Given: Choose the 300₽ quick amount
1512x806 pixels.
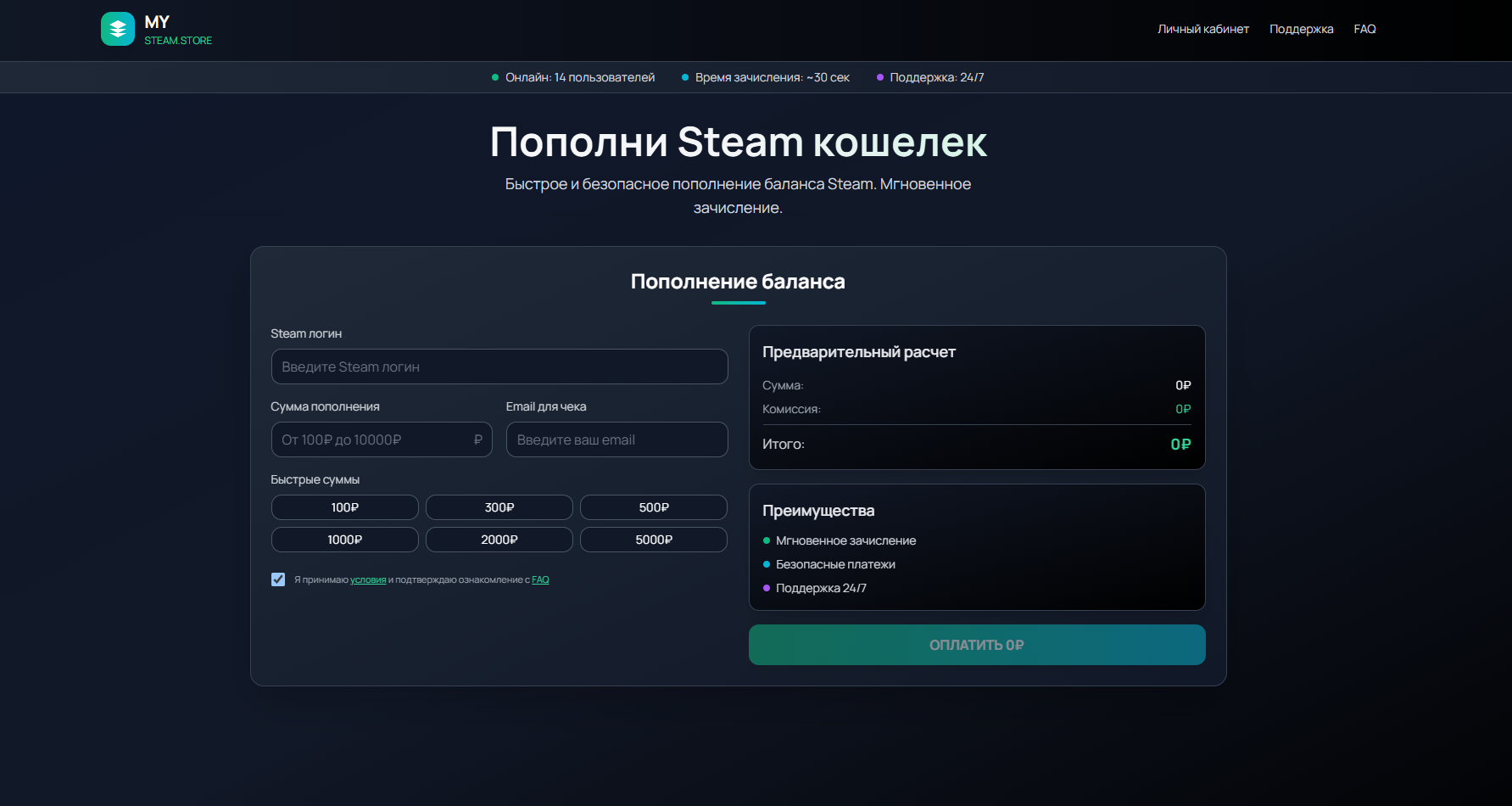Looking at the screenshot, I should (x=499, y=507).
